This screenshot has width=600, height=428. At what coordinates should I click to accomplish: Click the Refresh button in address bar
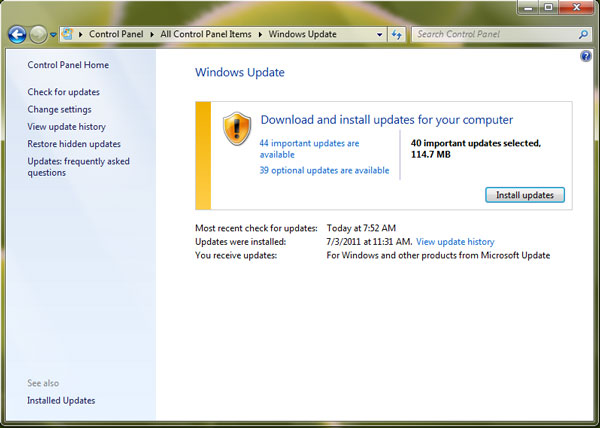click(396, 34)
